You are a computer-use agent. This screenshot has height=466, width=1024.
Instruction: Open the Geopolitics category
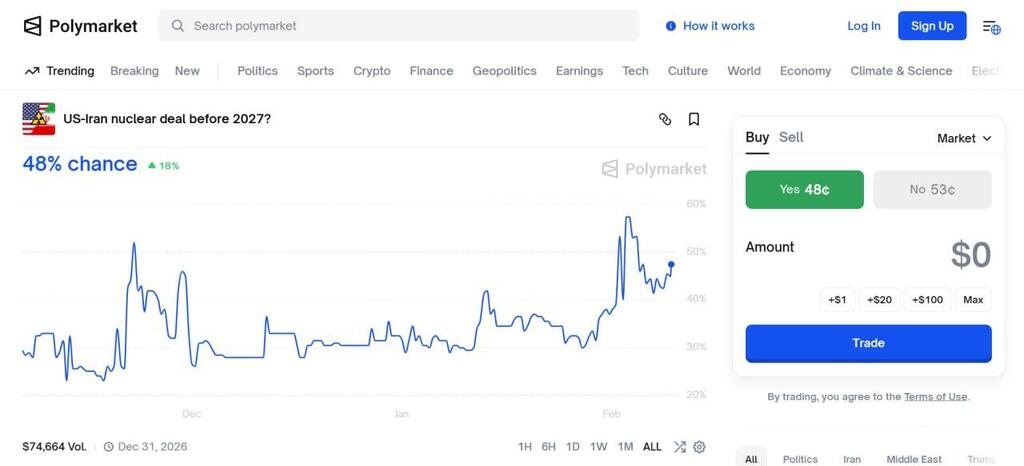click(x=504, y=71)
